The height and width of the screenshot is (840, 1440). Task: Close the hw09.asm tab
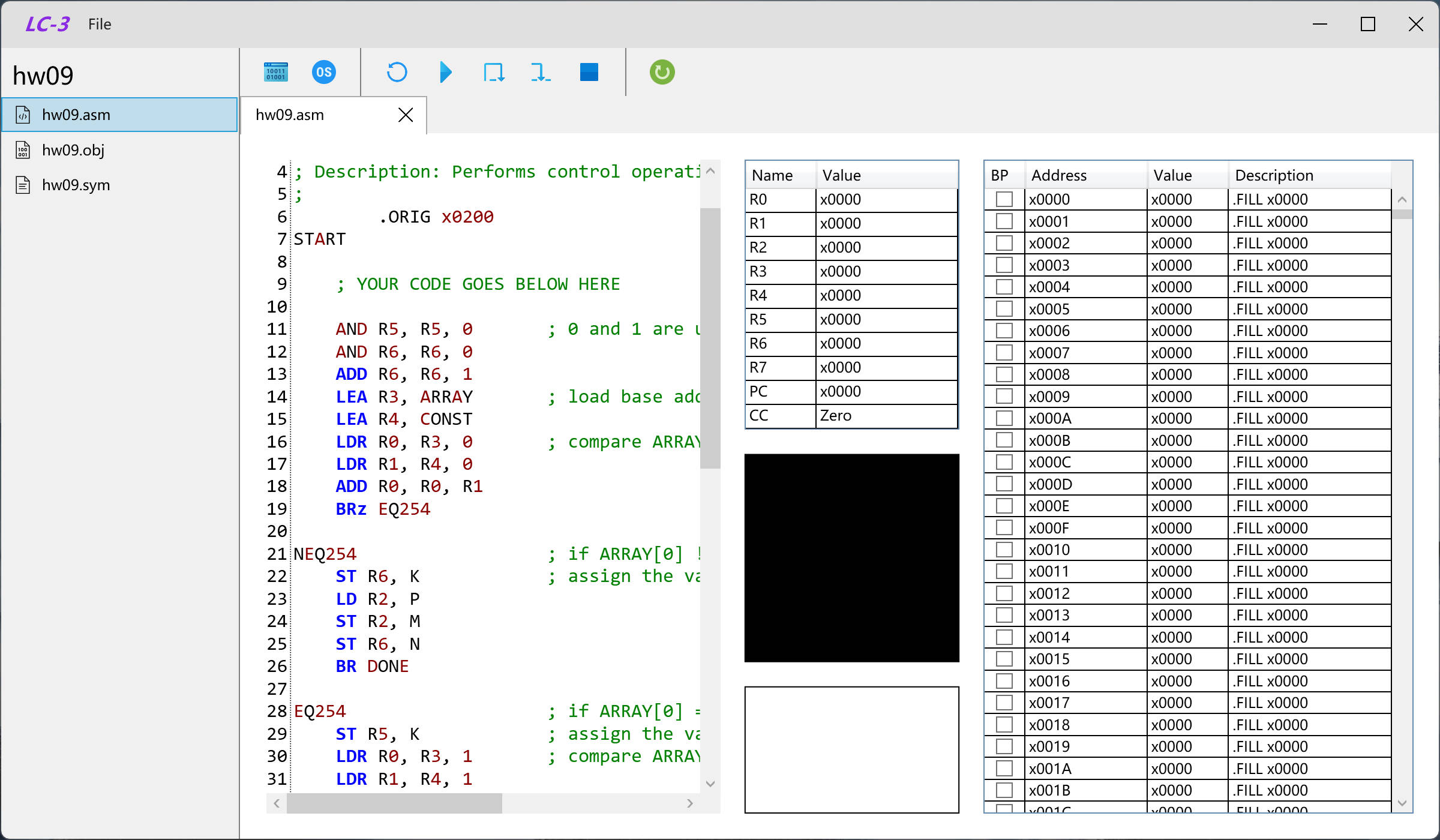tap(406, 115)
